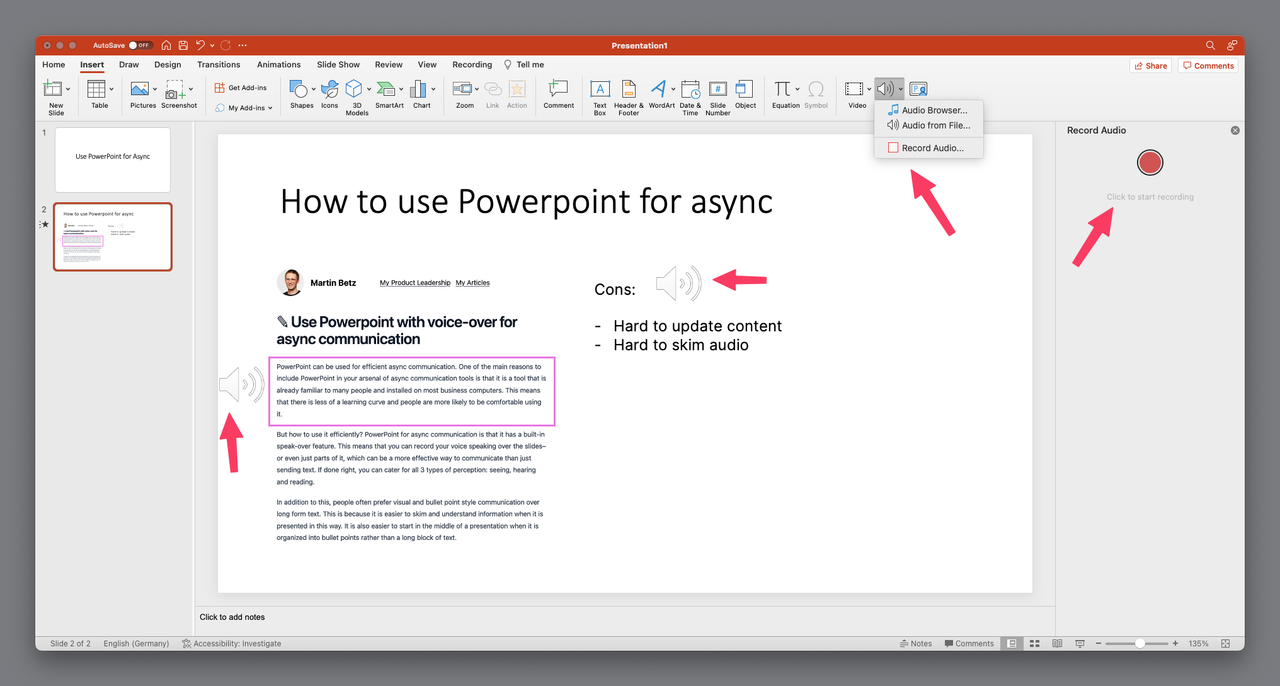Viewport: 1280px width, 686px height.
Task: Switch to the Home tab
Action: 54,65
